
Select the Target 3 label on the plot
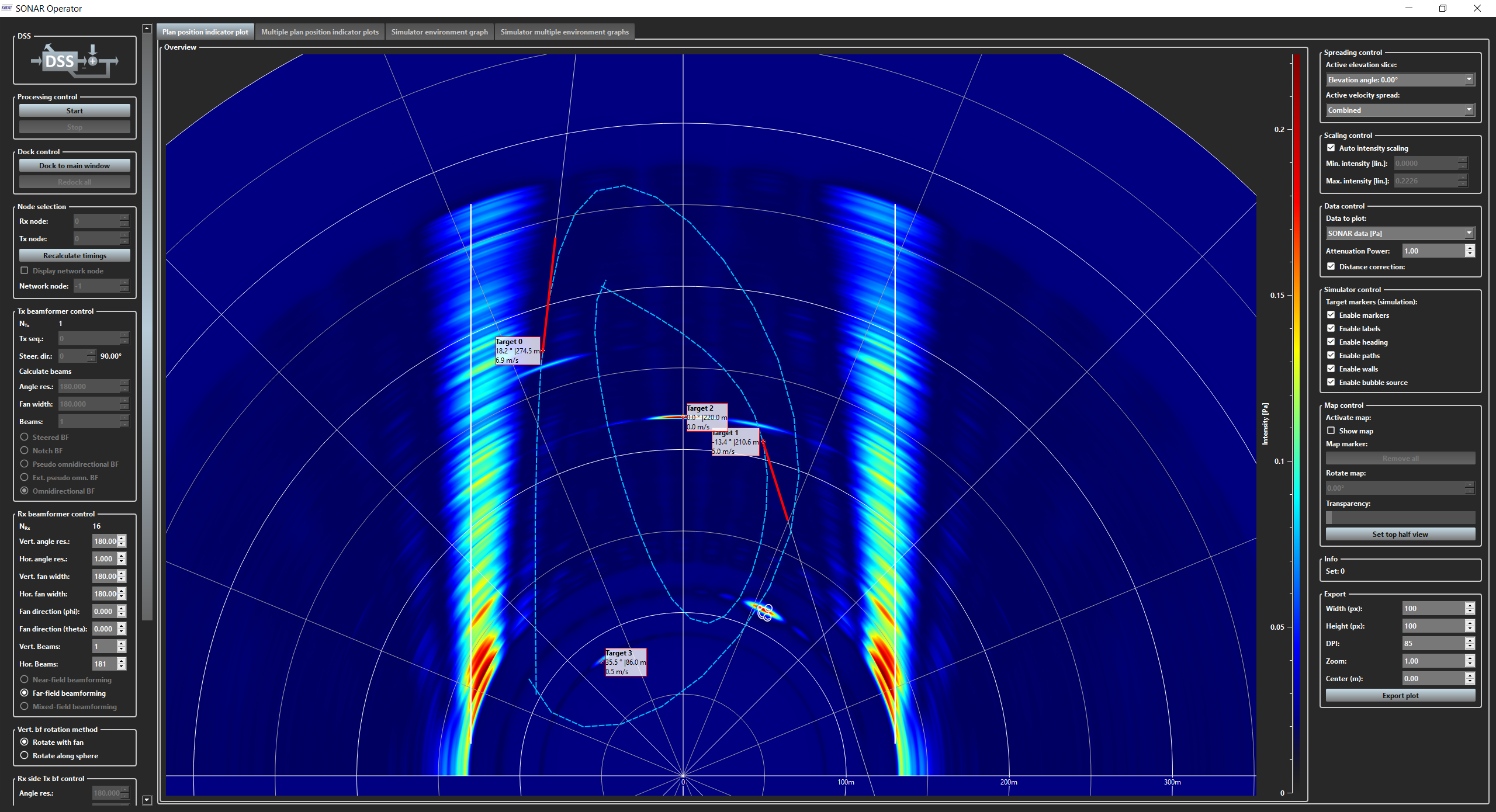point(626,662)
